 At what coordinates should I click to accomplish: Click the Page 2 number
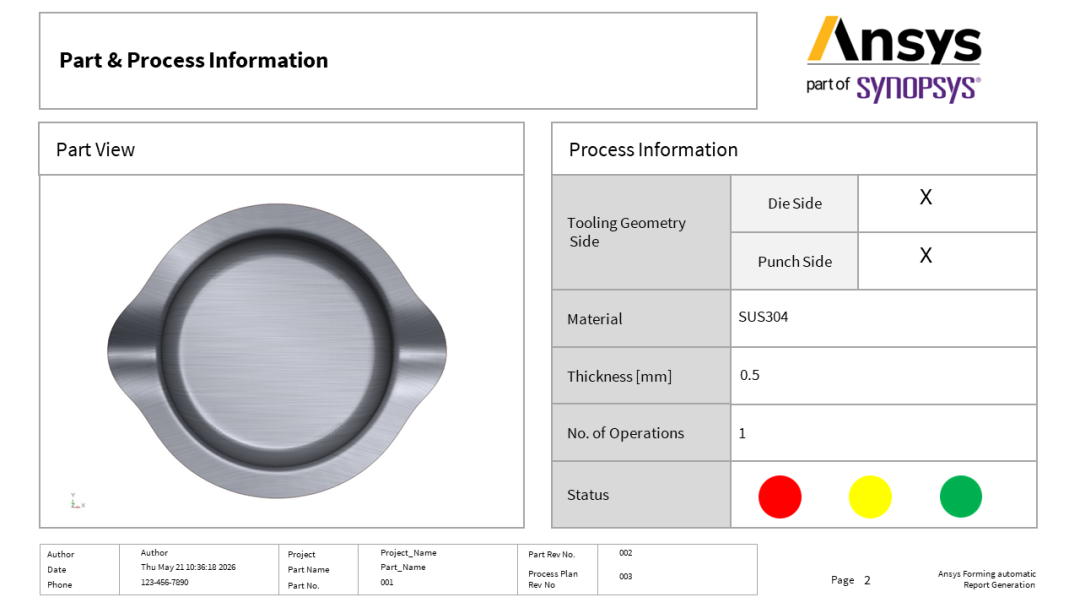(867, 580)
